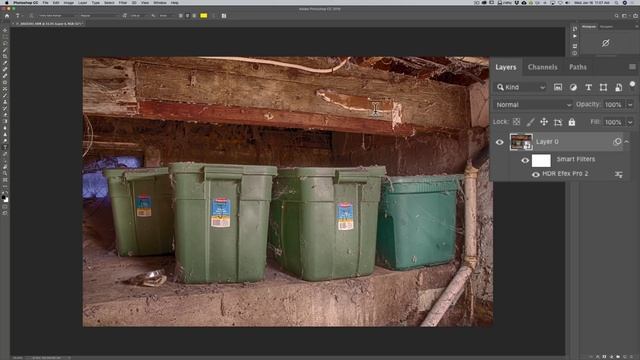The height and width of the screenshot is (360, 640).
Task: Open the collapsed Actions panel play icon
Action: pos(575,36)
